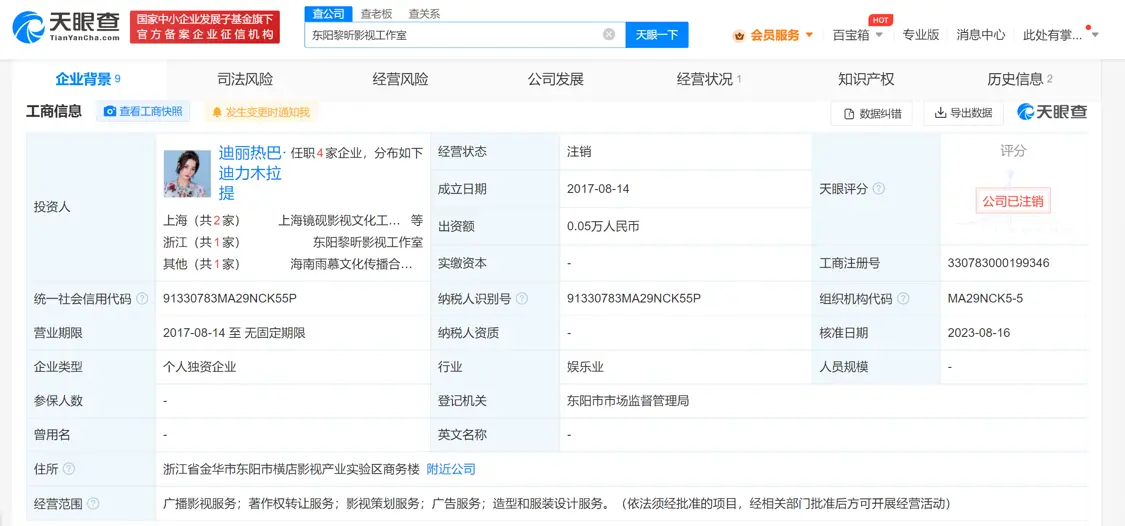Screen dimensions: 1125x526
Task: Click the help icon next to 纳税人识别号
Action: 522,299
